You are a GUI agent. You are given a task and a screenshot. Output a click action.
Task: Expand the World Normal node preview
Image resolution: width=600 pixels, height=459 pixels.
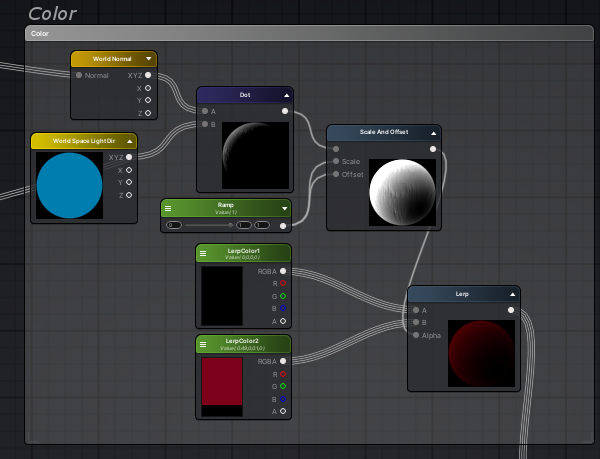click(x=148, y=59)
